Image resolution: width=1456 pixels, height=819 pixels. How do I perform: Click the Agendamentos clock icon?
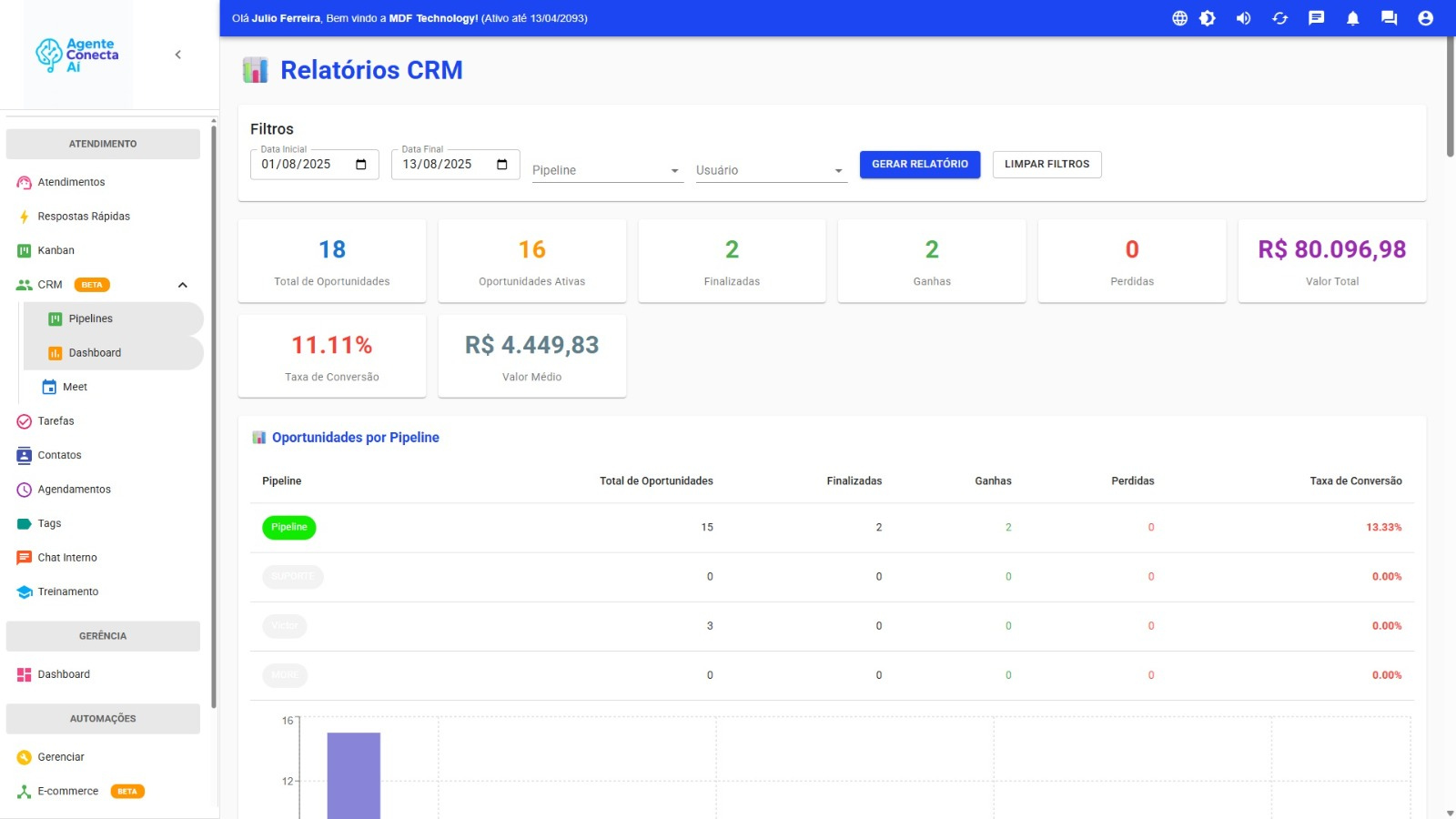[25, 490]
